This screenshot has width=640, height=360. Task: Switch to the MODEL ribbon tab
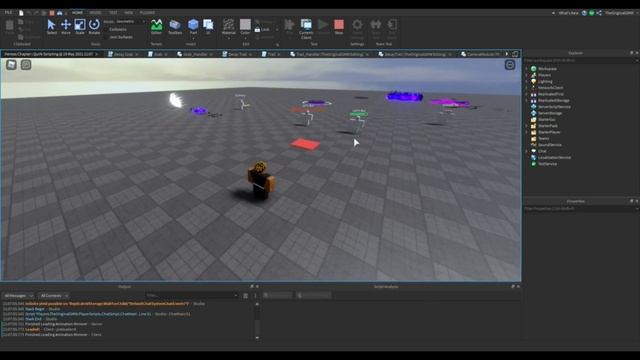click(x=95, y=13)
